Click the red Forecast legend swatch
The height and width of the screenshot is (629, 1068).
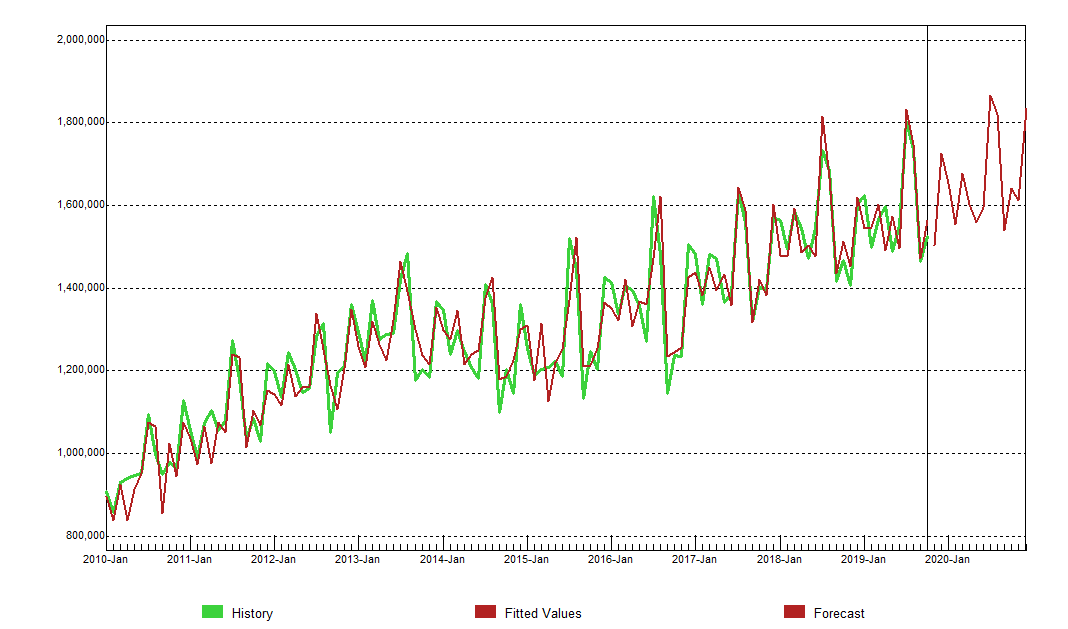[794, 612]
